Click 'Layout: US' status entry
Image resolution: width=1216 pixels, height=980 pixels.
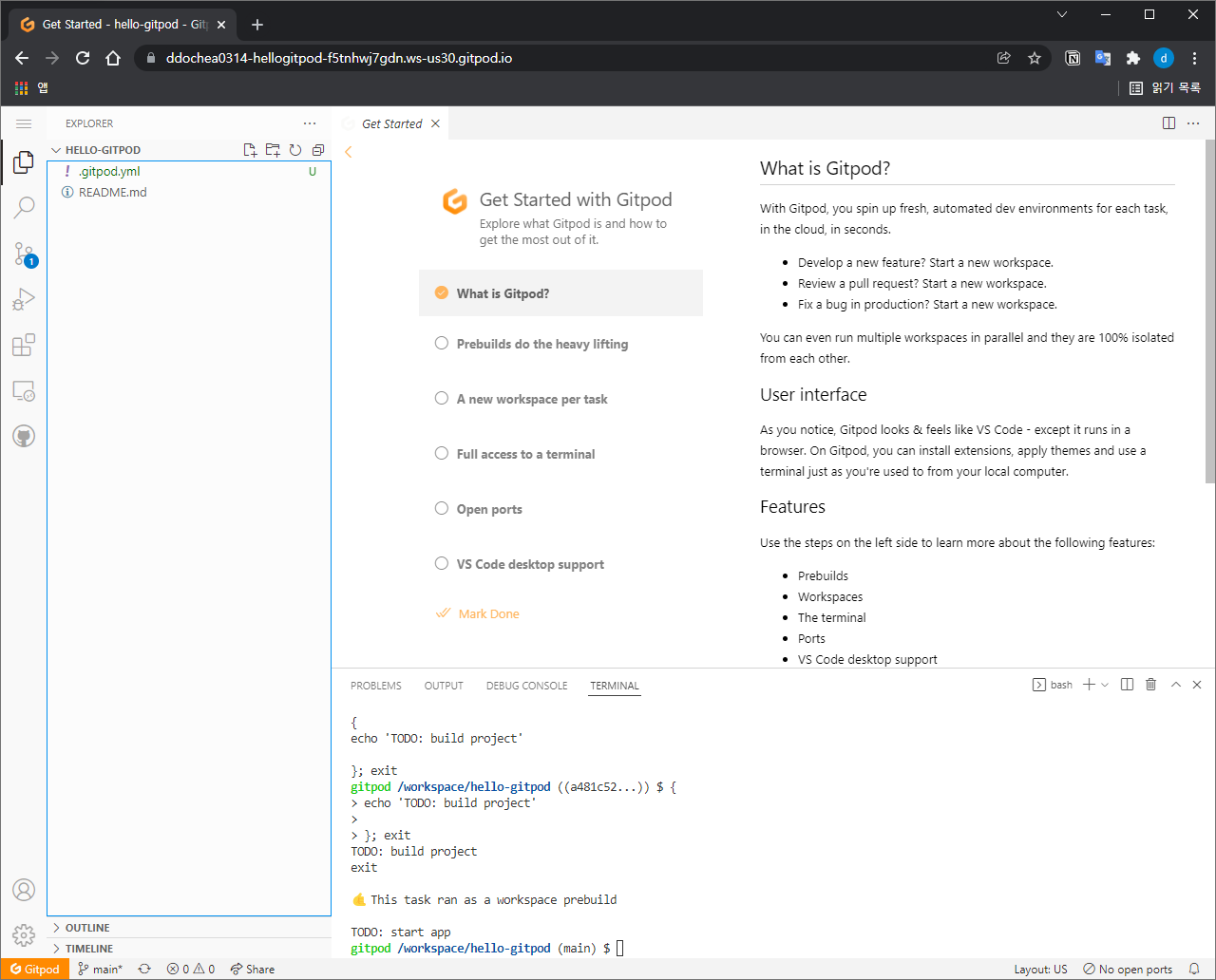[1040, 970]
